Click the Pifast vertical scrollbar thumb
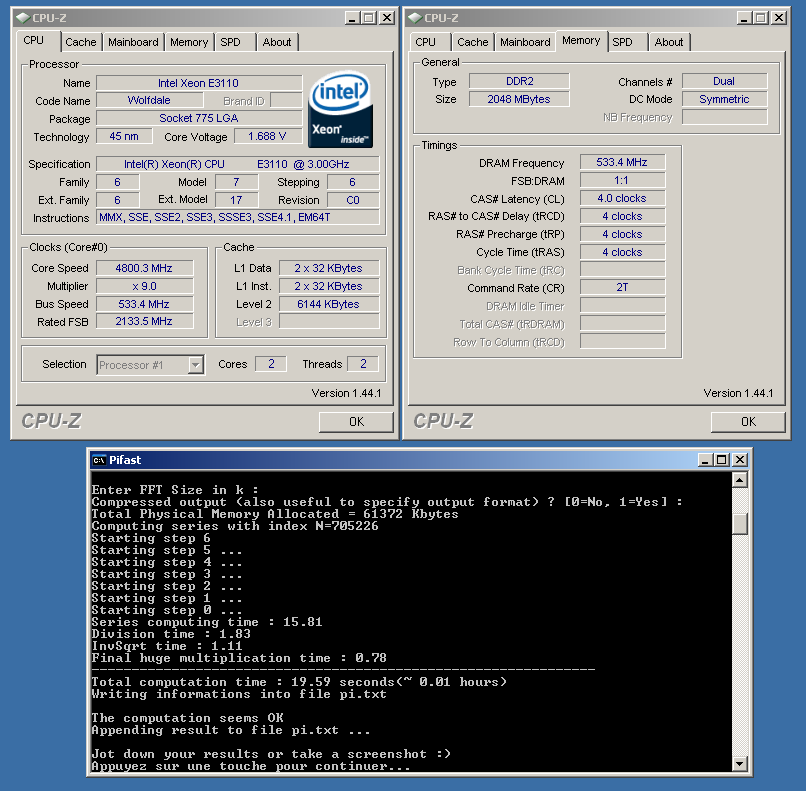 pos(740,524)
